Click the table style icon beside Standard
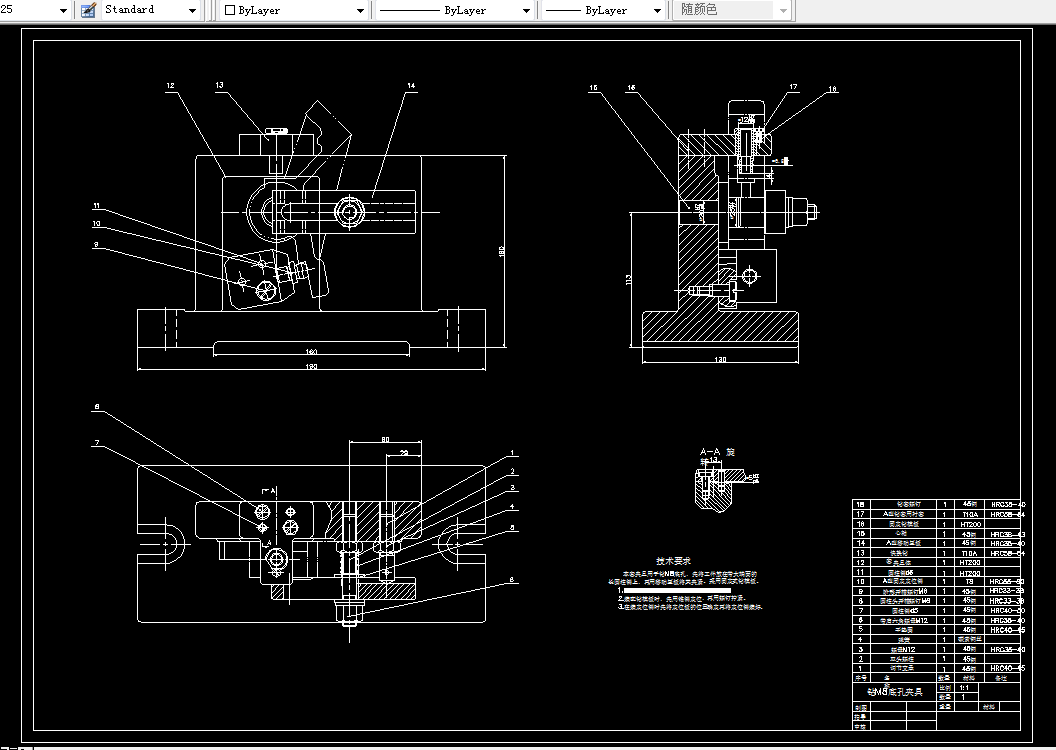Image resolution: width=1056 pixels, height=750 pixels. click(x=88, y=10)
